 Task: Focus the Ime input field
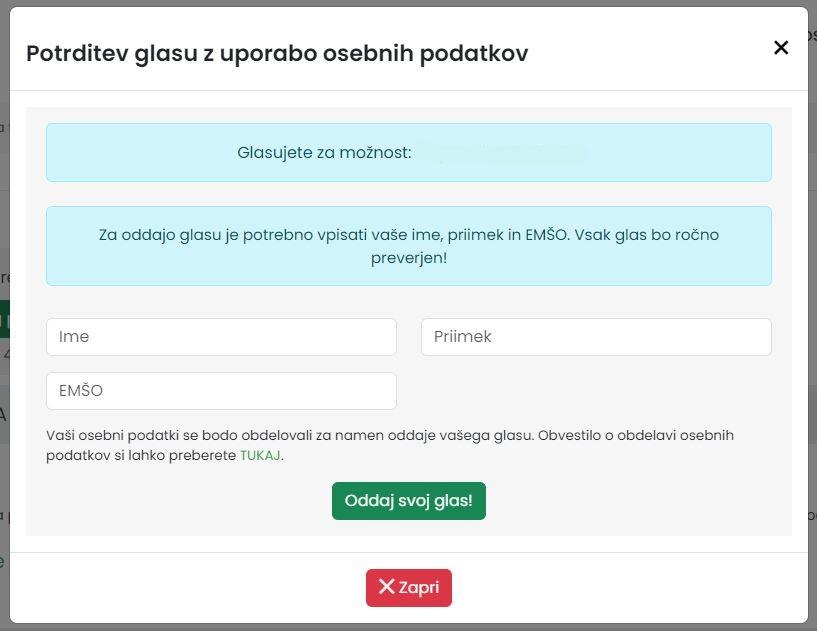pyautogui.click(x=221, y=337)
